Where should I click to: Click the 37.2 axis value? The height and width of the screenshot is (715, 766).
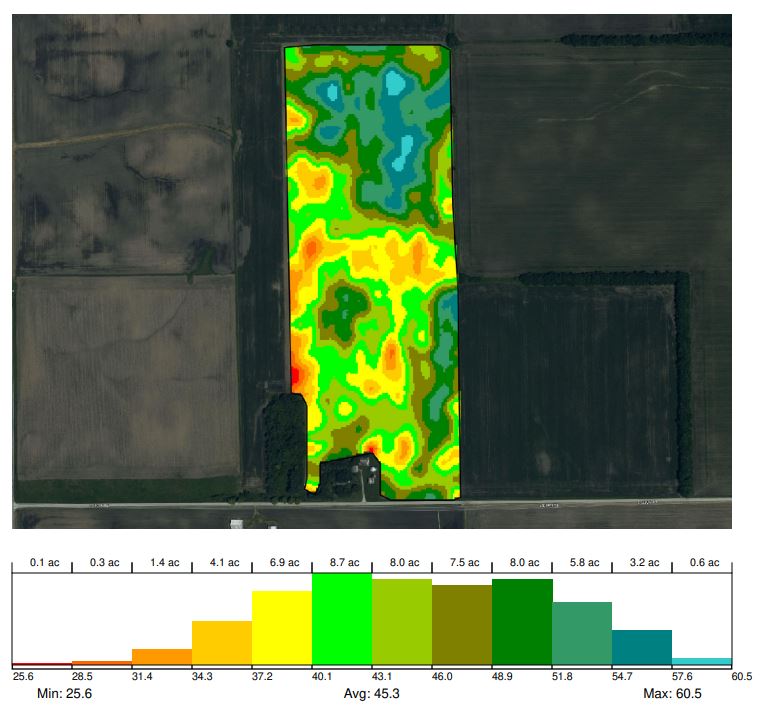pos(262,676)
